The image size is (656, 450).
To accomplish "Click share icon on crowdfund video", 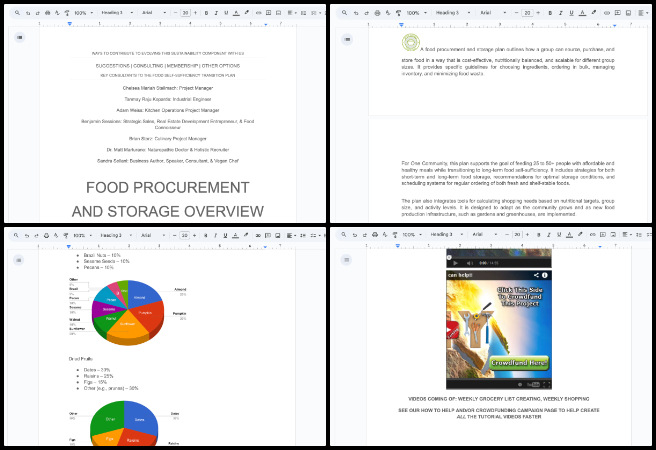I will (x=536, y=275).
